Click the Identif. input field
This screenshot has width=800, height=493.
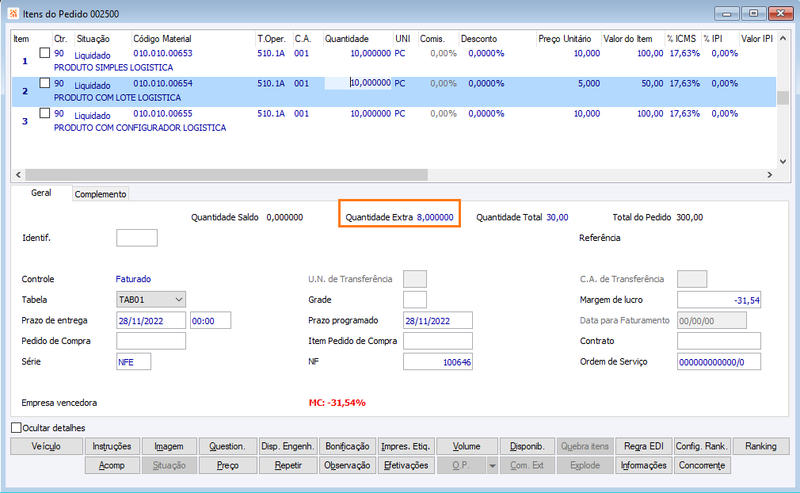point(137,238)
